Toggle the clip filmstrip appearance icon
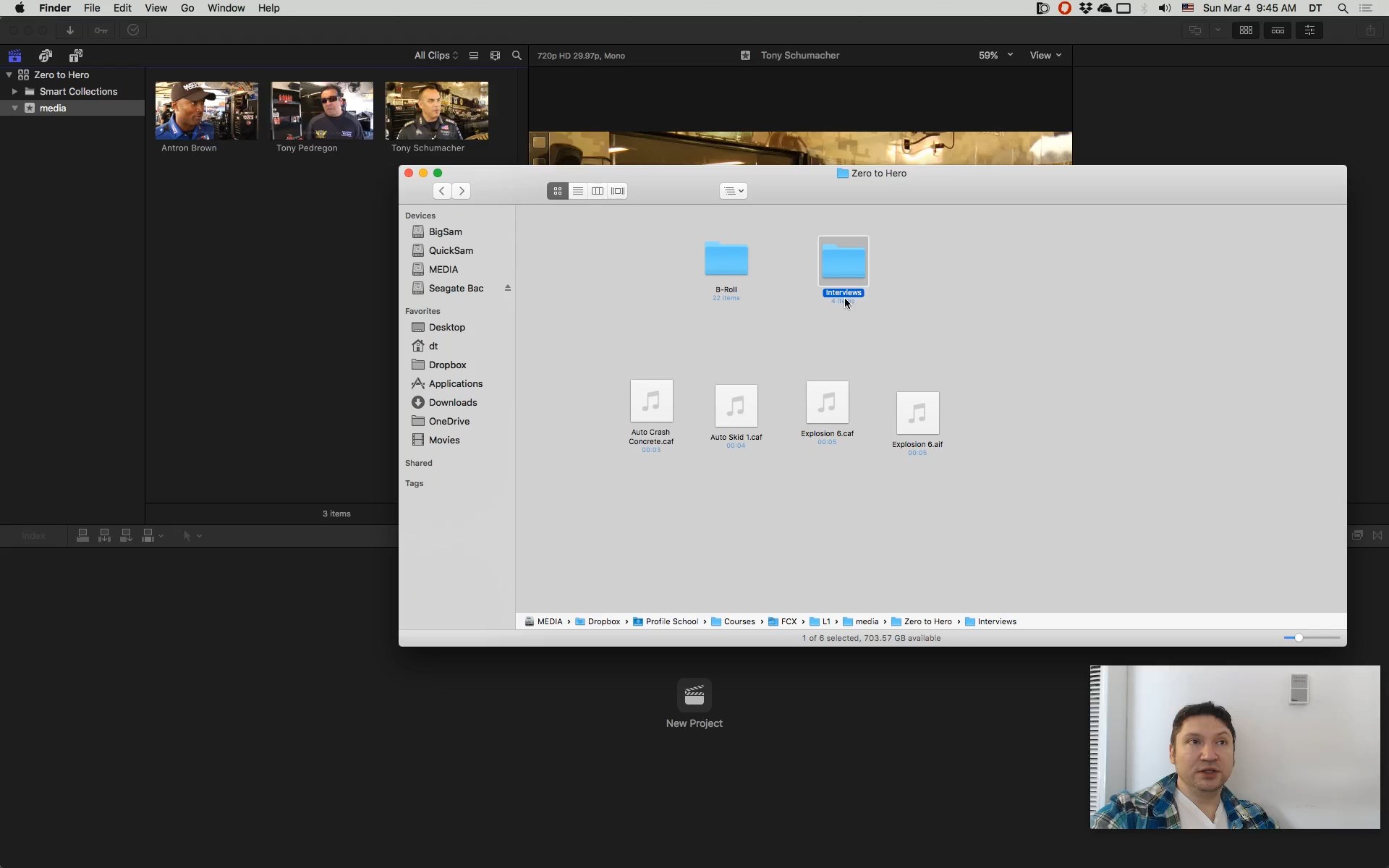The height and width of the screenshot is (868, 1389). [495, 56]
